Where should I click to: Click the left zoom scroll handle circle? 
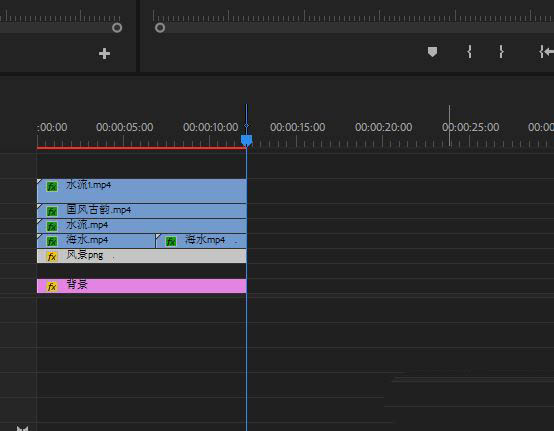[117, 28]
